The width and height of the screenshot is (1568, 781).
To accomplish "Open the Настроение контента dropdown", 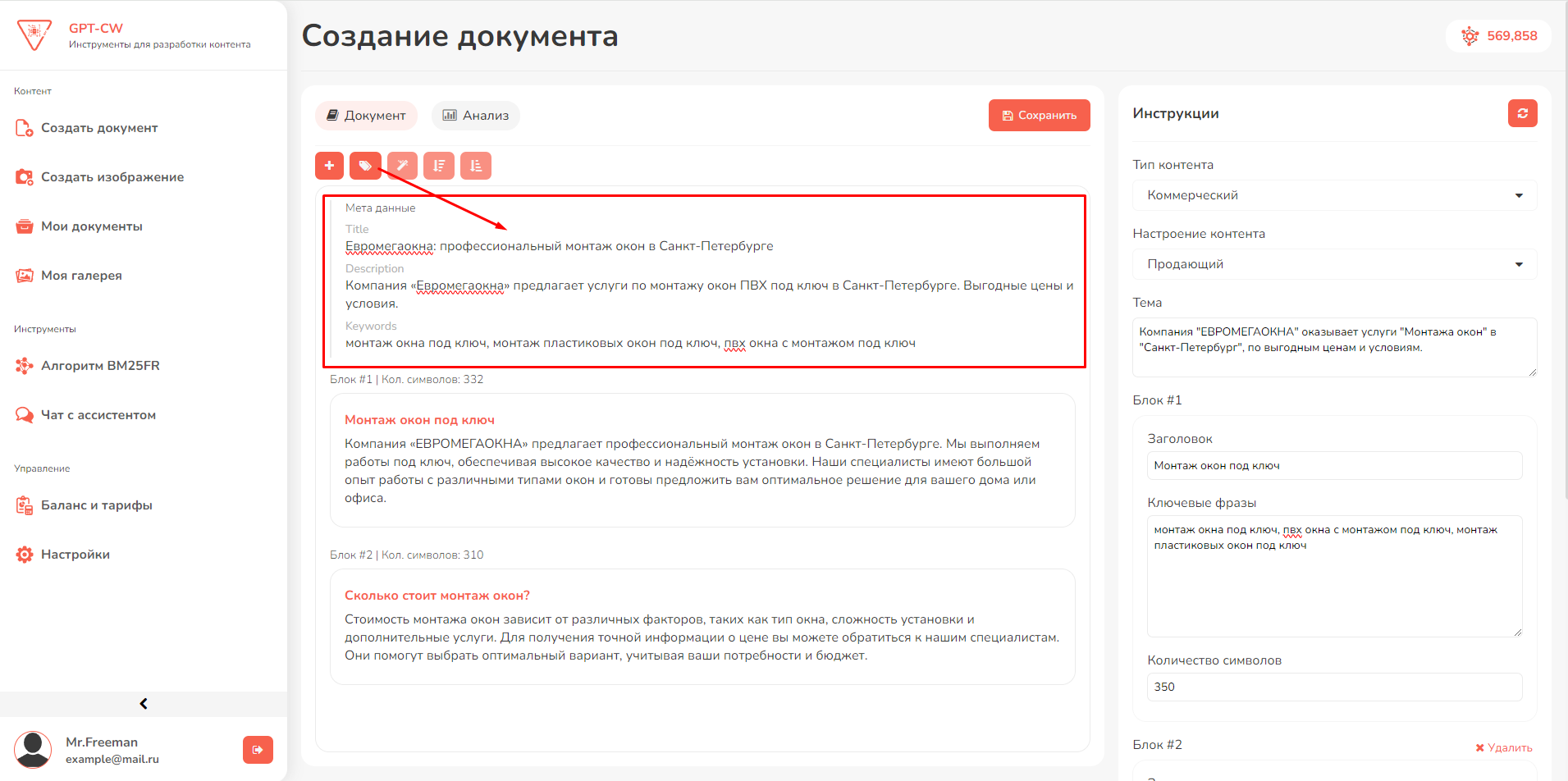I will click(1334, 264).
